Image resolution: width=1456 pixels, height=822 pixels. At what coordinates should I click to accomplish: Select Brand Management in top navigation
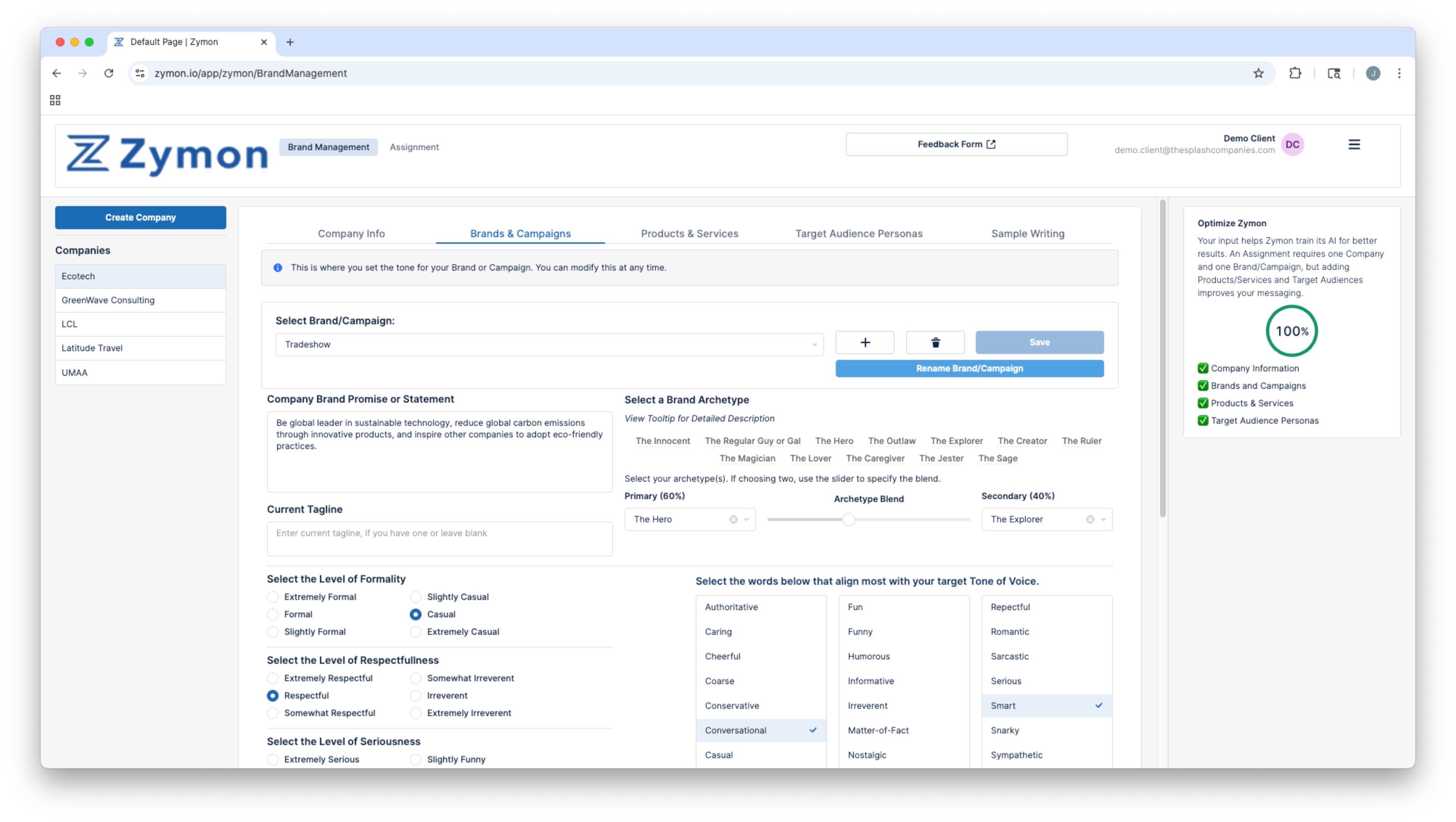(x=328, y=147)
